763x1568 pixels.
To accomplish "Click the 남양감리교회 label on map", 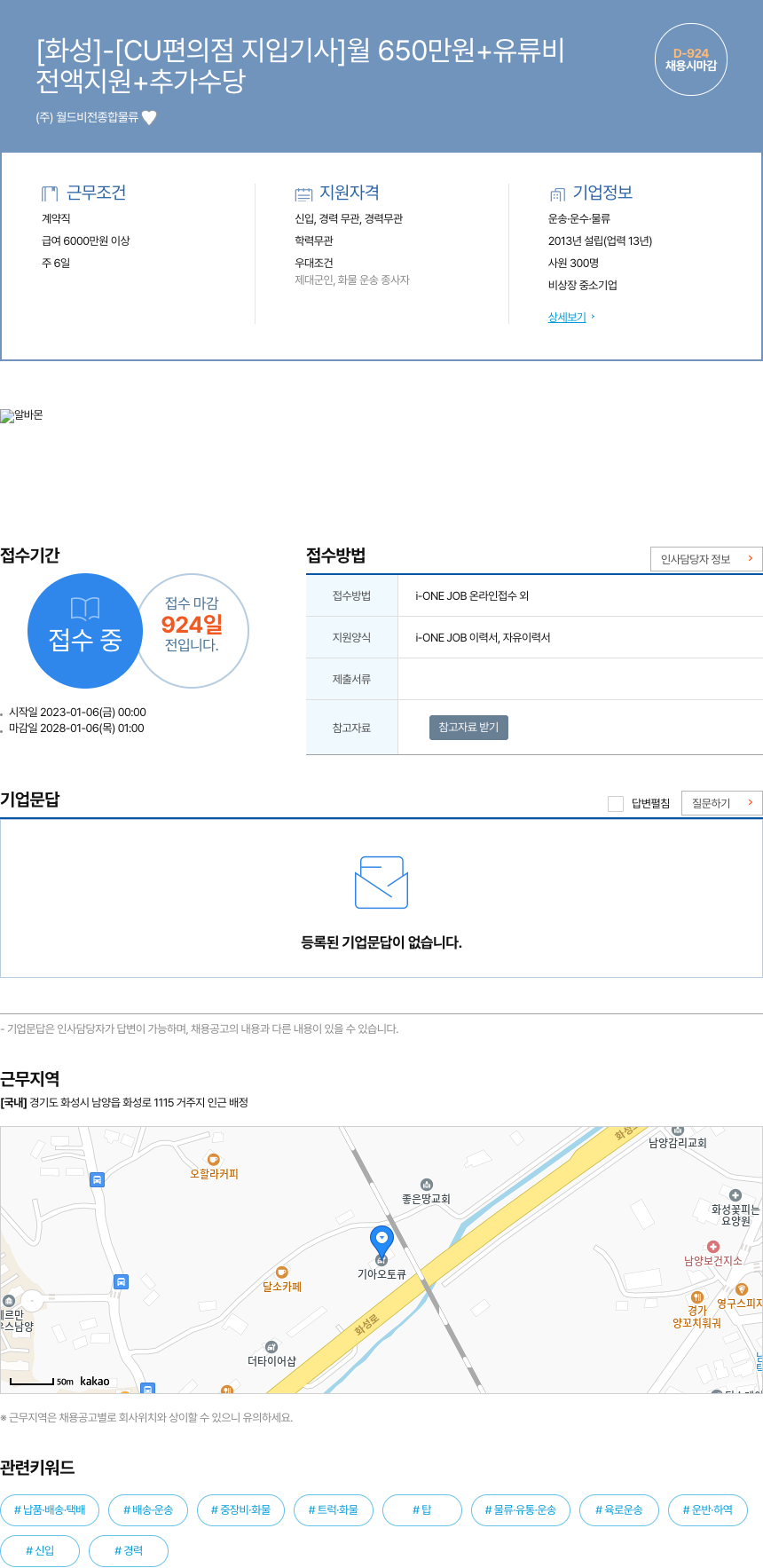I will [x=678, y=1143].
